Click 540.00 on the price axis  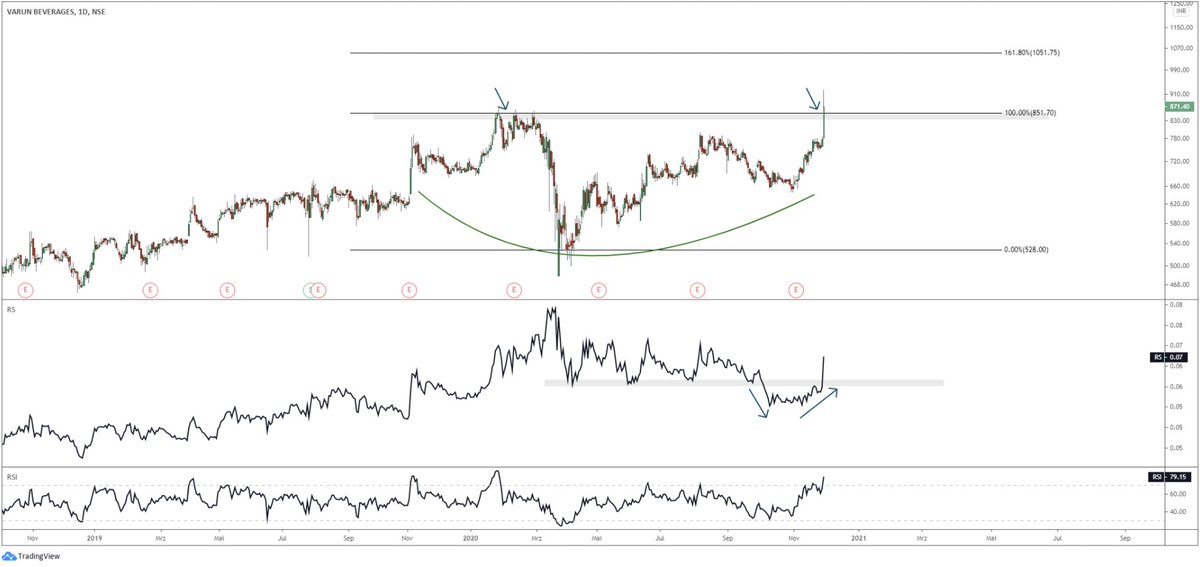point(1178,243)
